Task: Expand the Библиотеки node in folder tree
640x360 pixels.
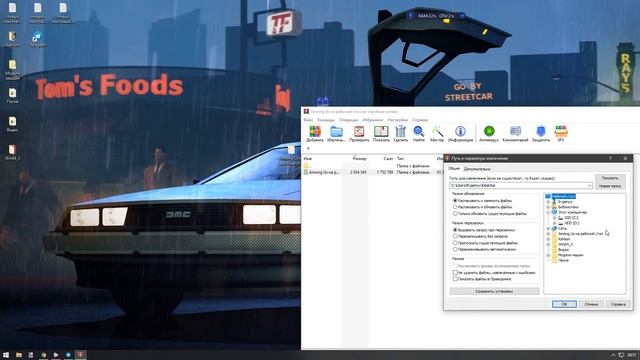Action: [x=548, y=207]
